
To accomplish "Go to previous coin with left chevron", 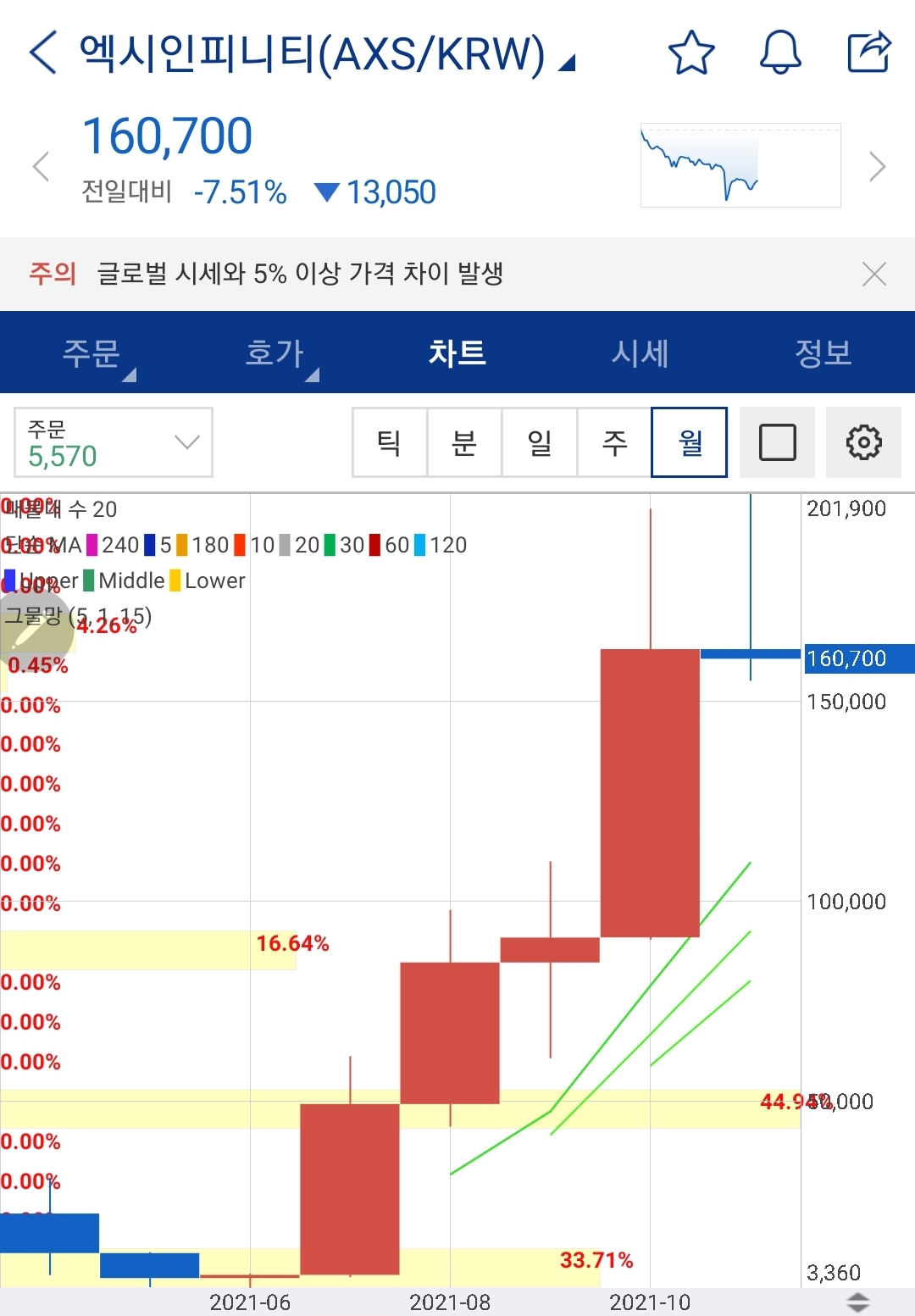I will [41, 166].
